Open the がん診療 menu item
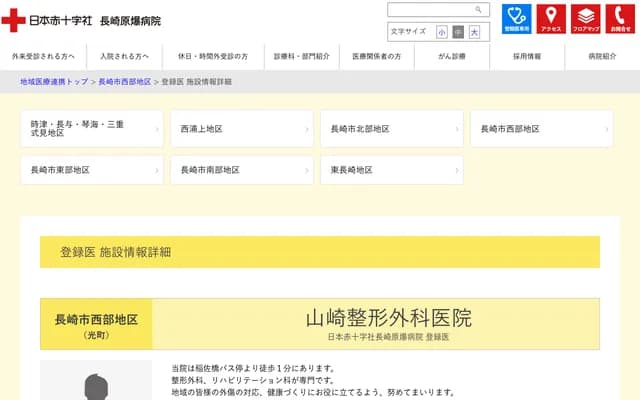640x400 pixels. [452, 57]
